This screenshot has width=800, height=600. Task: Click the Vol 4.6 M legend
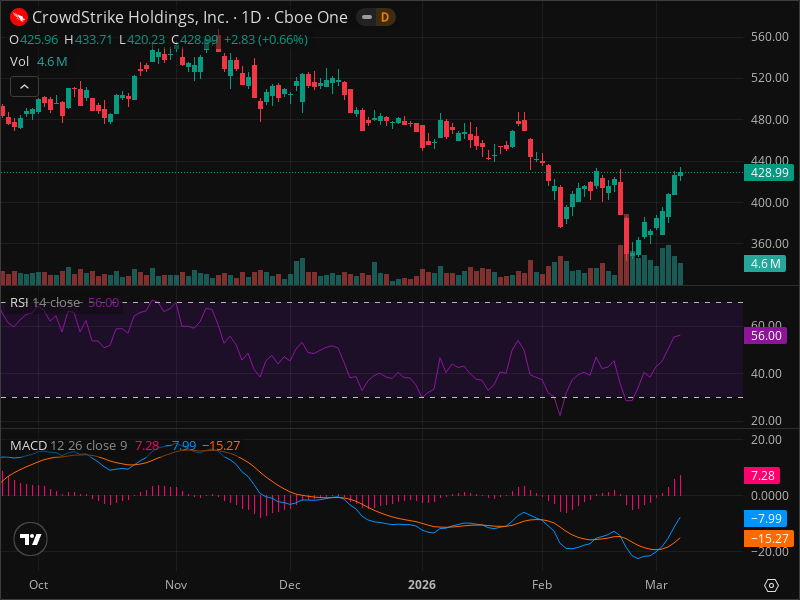tap(39, 62)
